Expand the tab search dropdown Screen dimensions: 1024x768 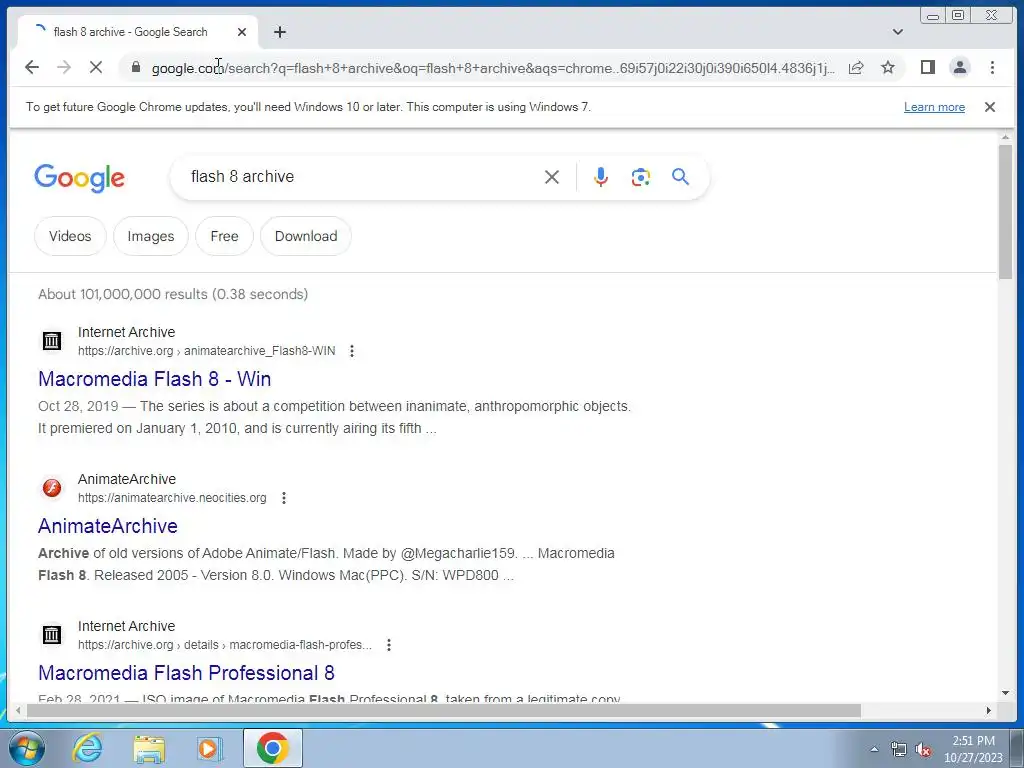(898, 32)
